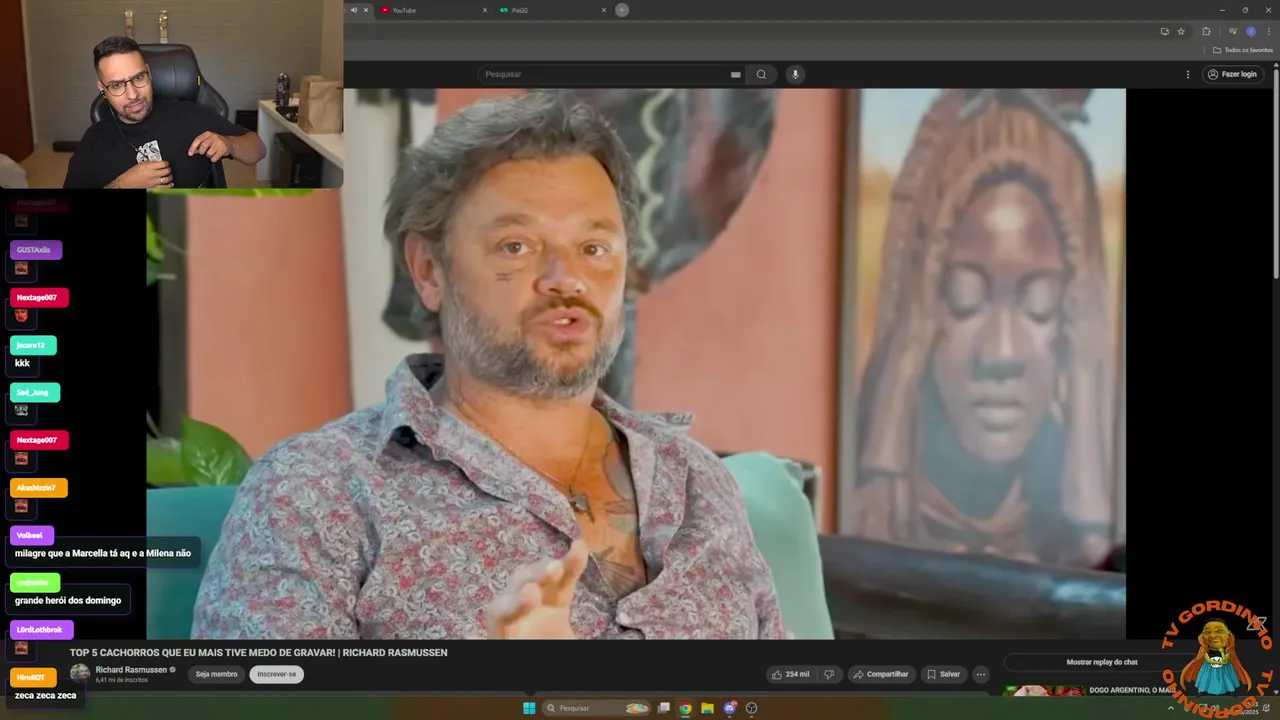The width and height of the screenshot is (1280, 720).
Task: Click the tab audio speaker icon
Action: [354, 10]
